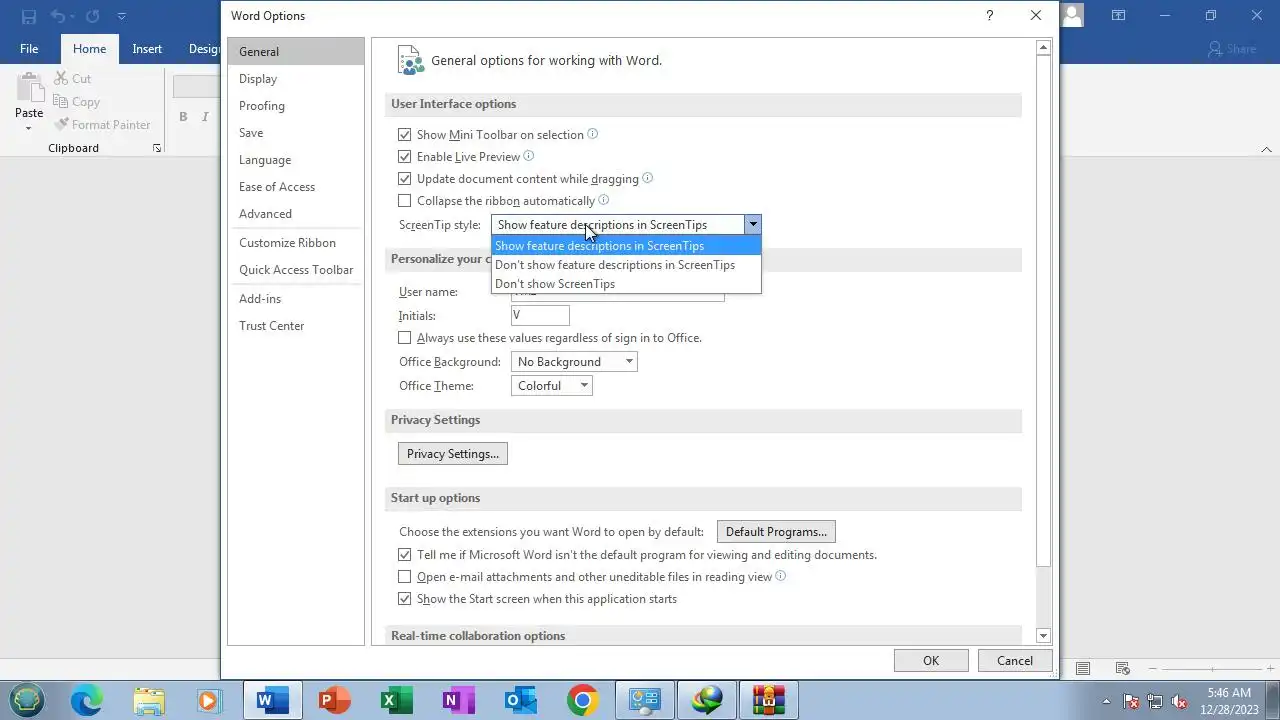Click the Share button in Word
Image resolution: width=1280 pixels, height=720 pixels.
[x=1231, y=49]
